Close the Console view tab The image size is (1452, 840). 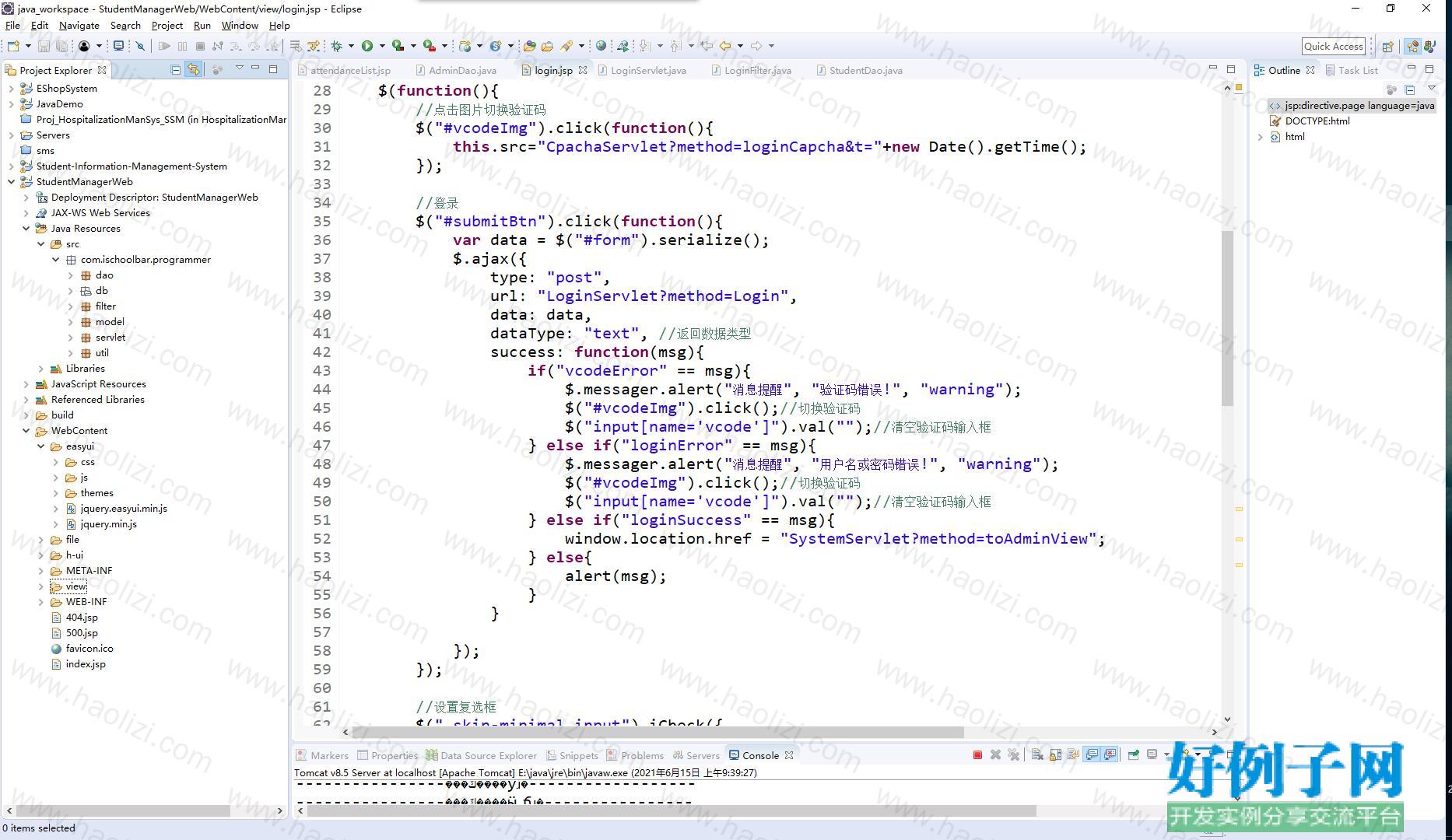coord(789,755)
